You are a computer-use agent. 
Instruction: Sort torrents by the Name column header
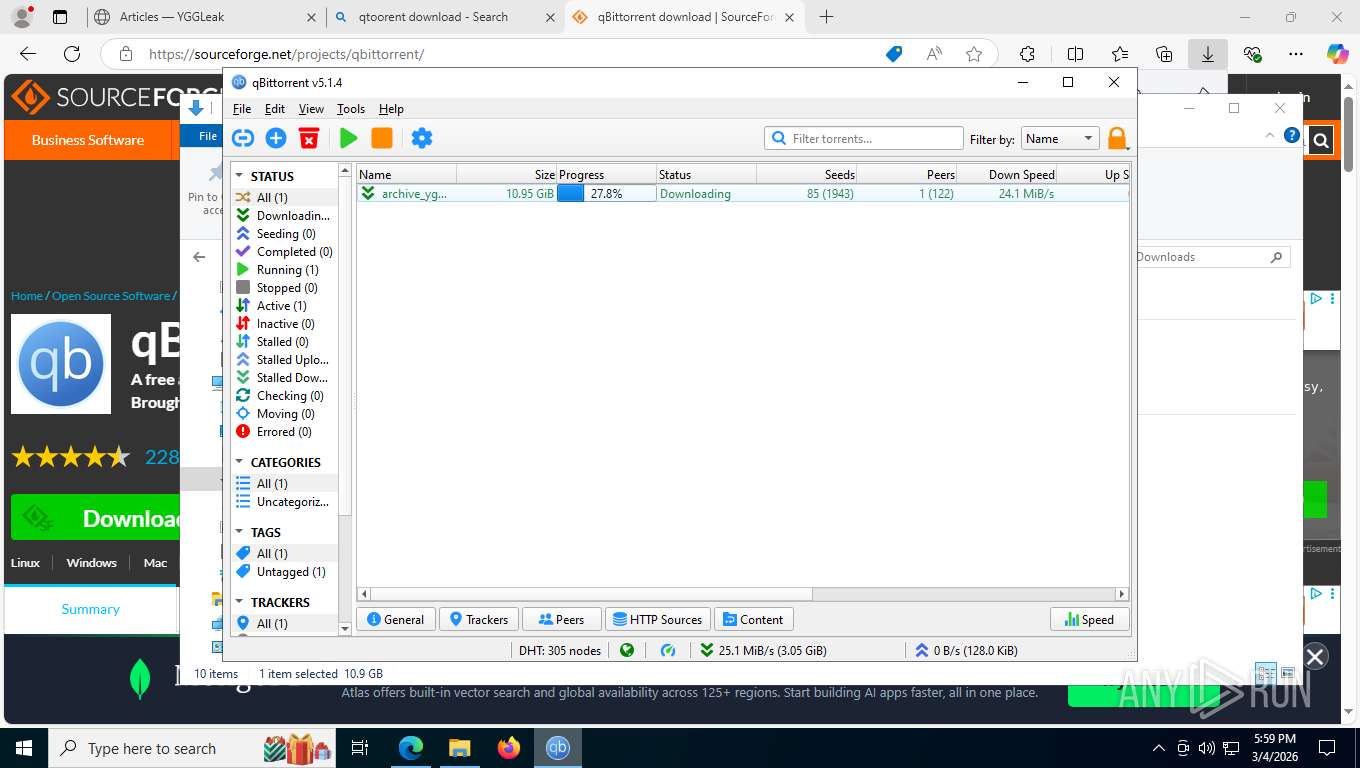coord(407,175)
